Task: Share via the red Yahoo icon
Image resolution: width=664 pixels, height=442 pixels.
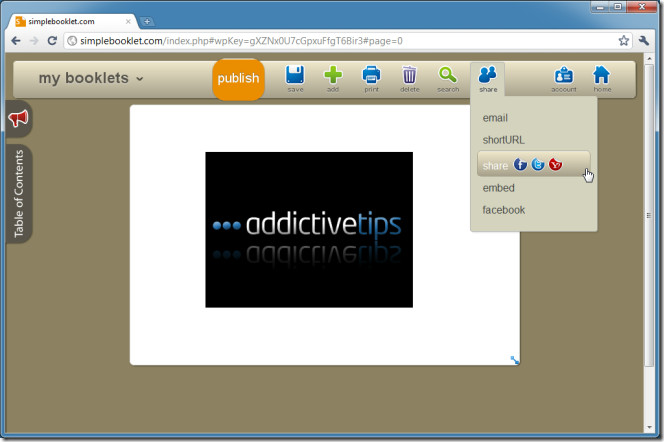Action: pos(555,164)
